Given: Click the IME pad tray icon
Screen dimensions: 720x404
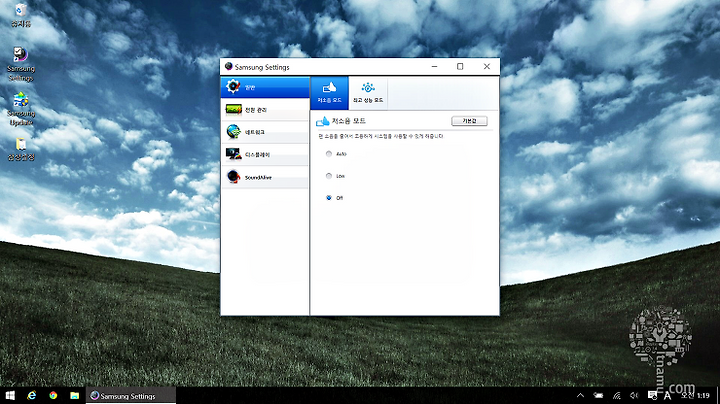Looking at the screenshot, I should 652,395.
